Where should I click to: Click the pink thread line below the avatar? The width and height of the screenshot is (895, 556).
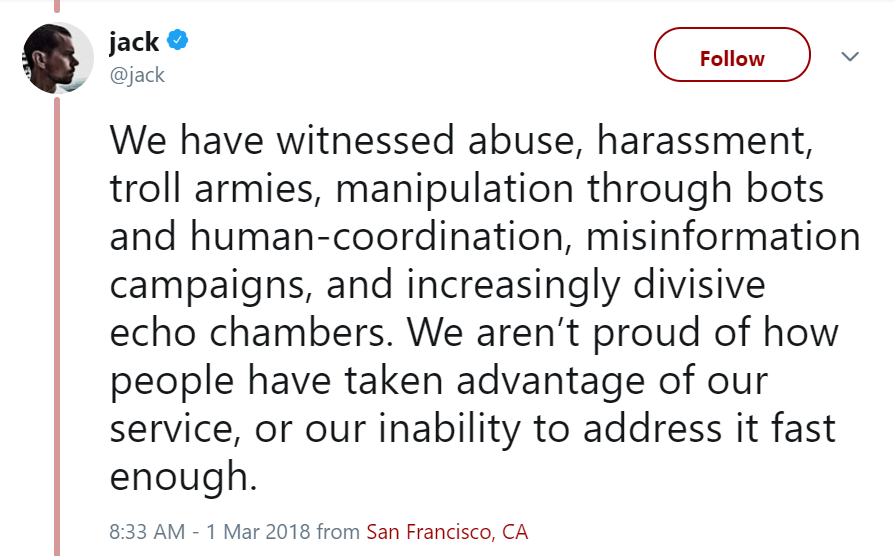(57, 325)
